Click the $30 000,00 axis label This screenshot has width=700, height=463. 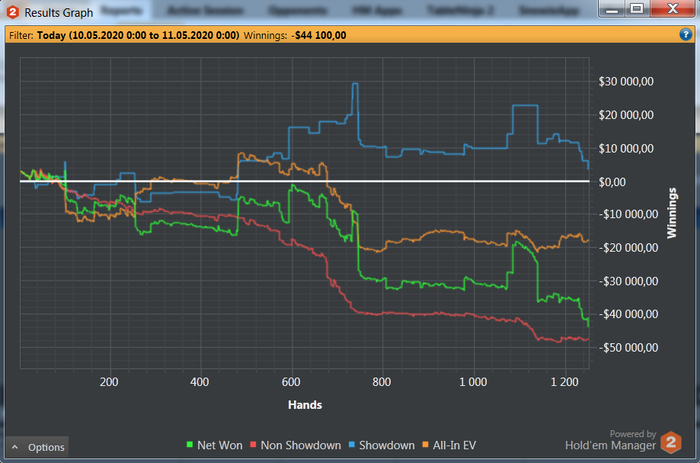click(626, 81)
